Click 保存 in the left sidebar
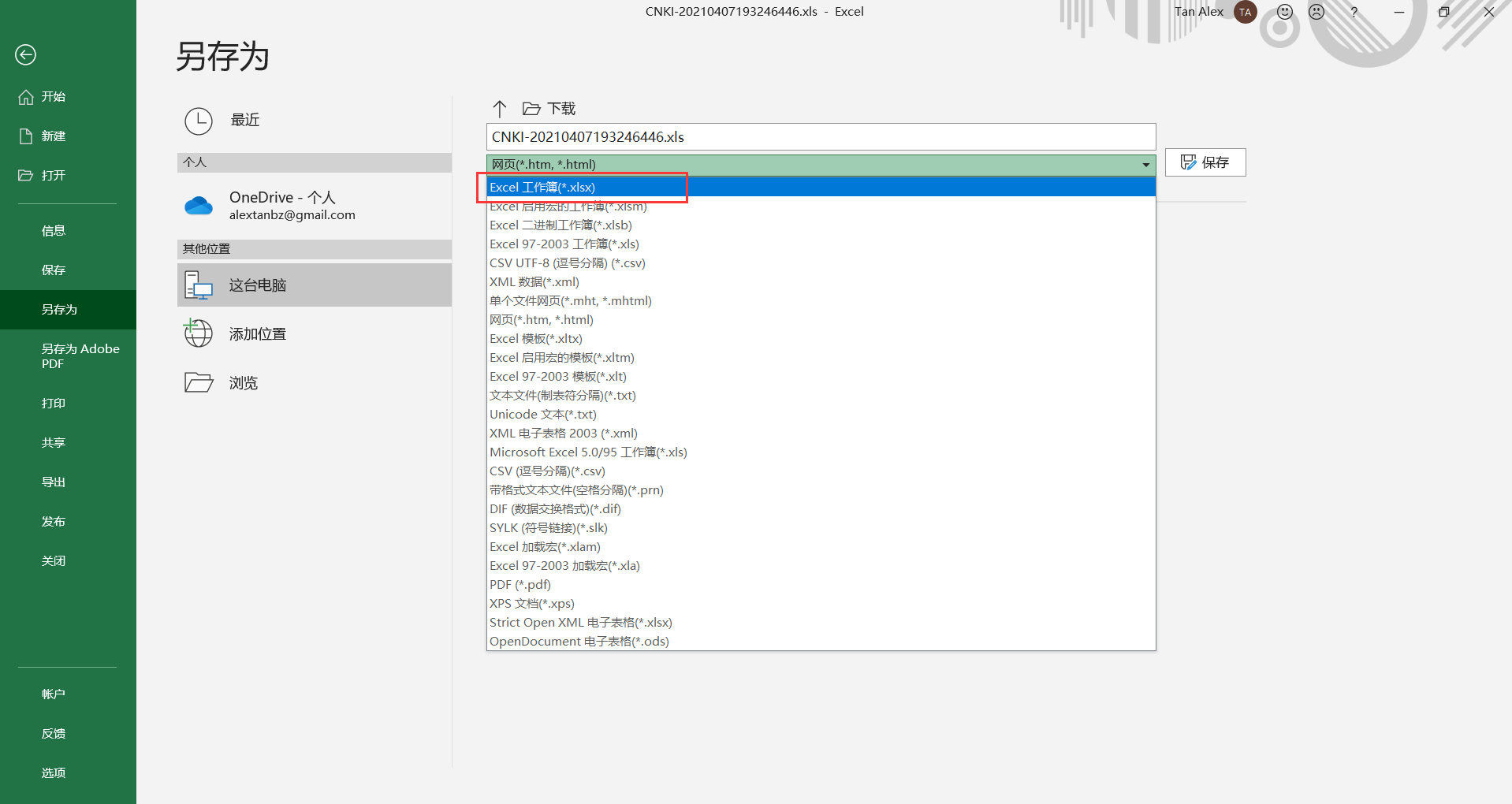1512x804 pixels. (68, 270)
